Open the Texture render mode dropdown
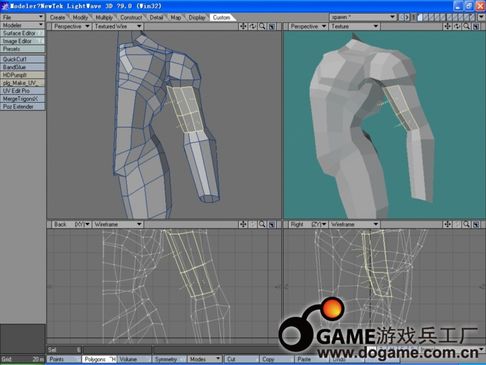 [354, 26]
